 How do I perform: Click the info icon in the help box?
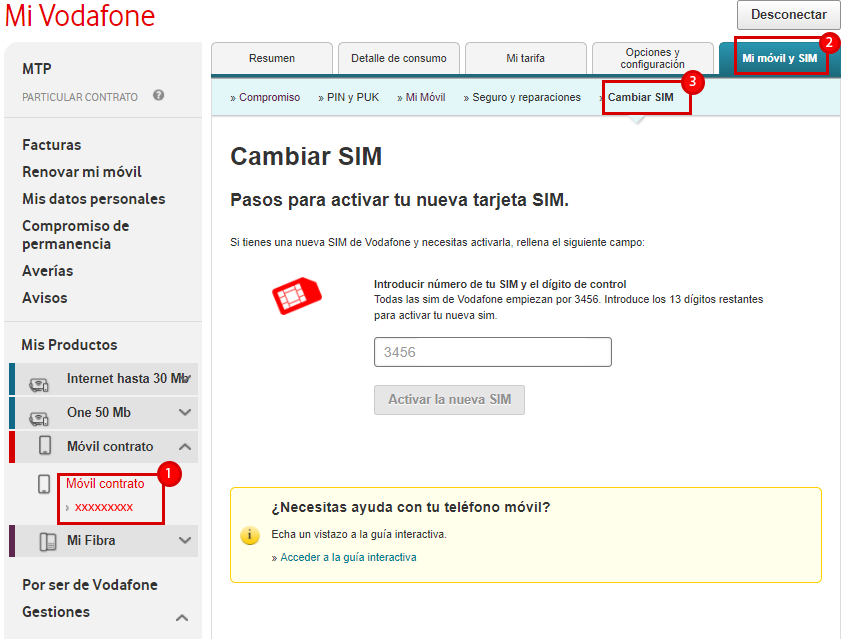(x=248, y=535)
